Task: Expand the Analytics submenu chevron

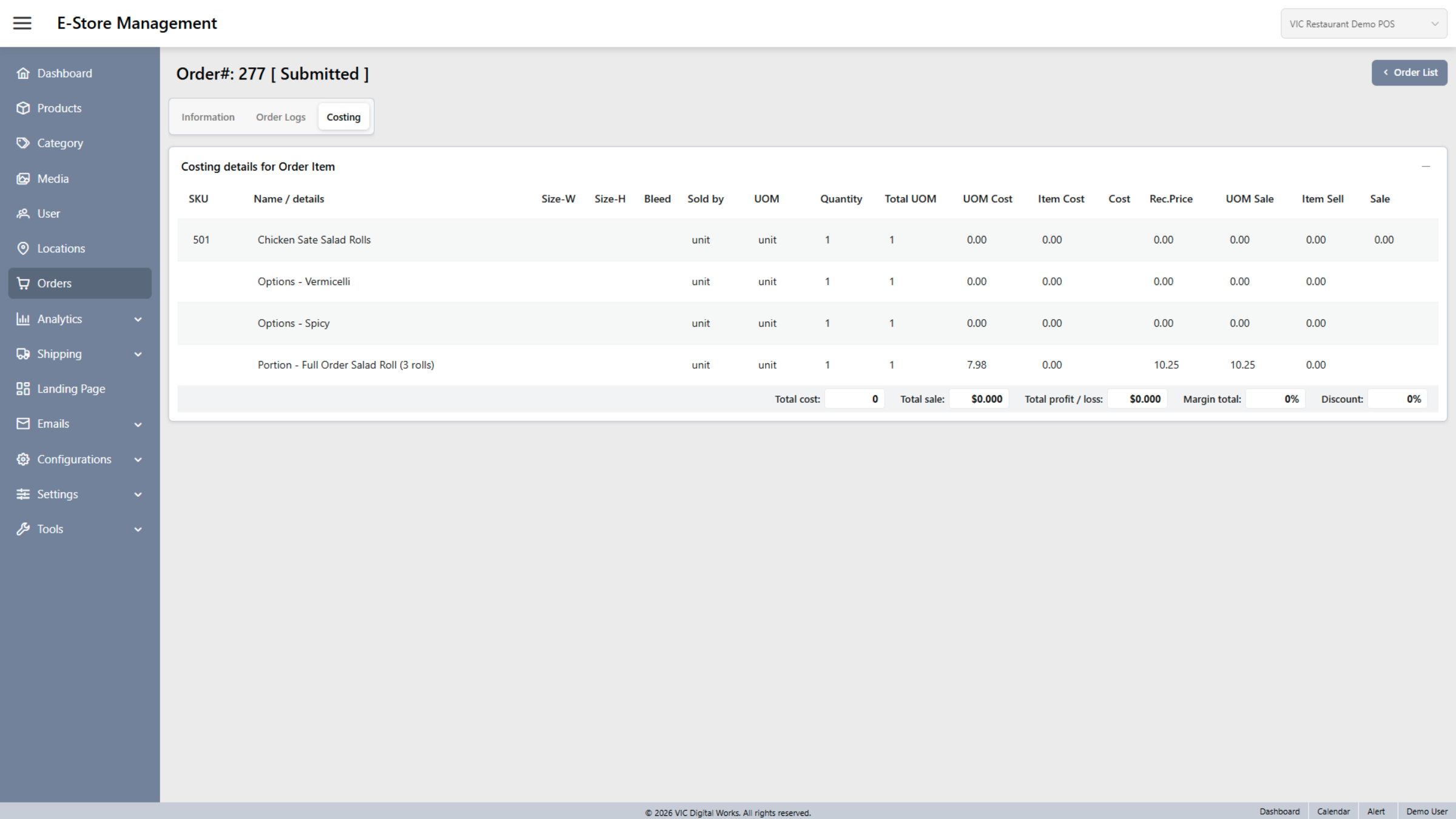Action: (x=138, y=319)
